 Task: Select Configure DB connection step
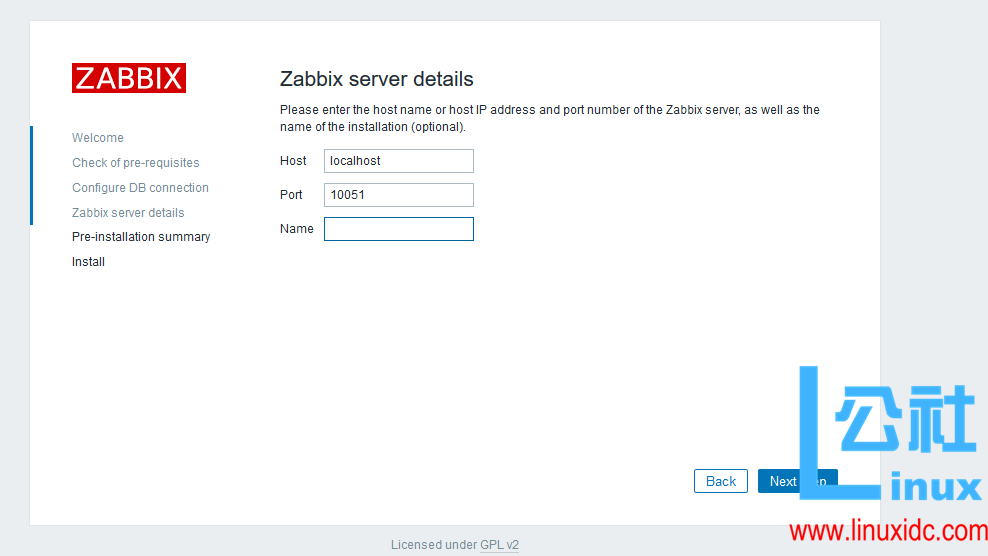[x=140, y=188]
